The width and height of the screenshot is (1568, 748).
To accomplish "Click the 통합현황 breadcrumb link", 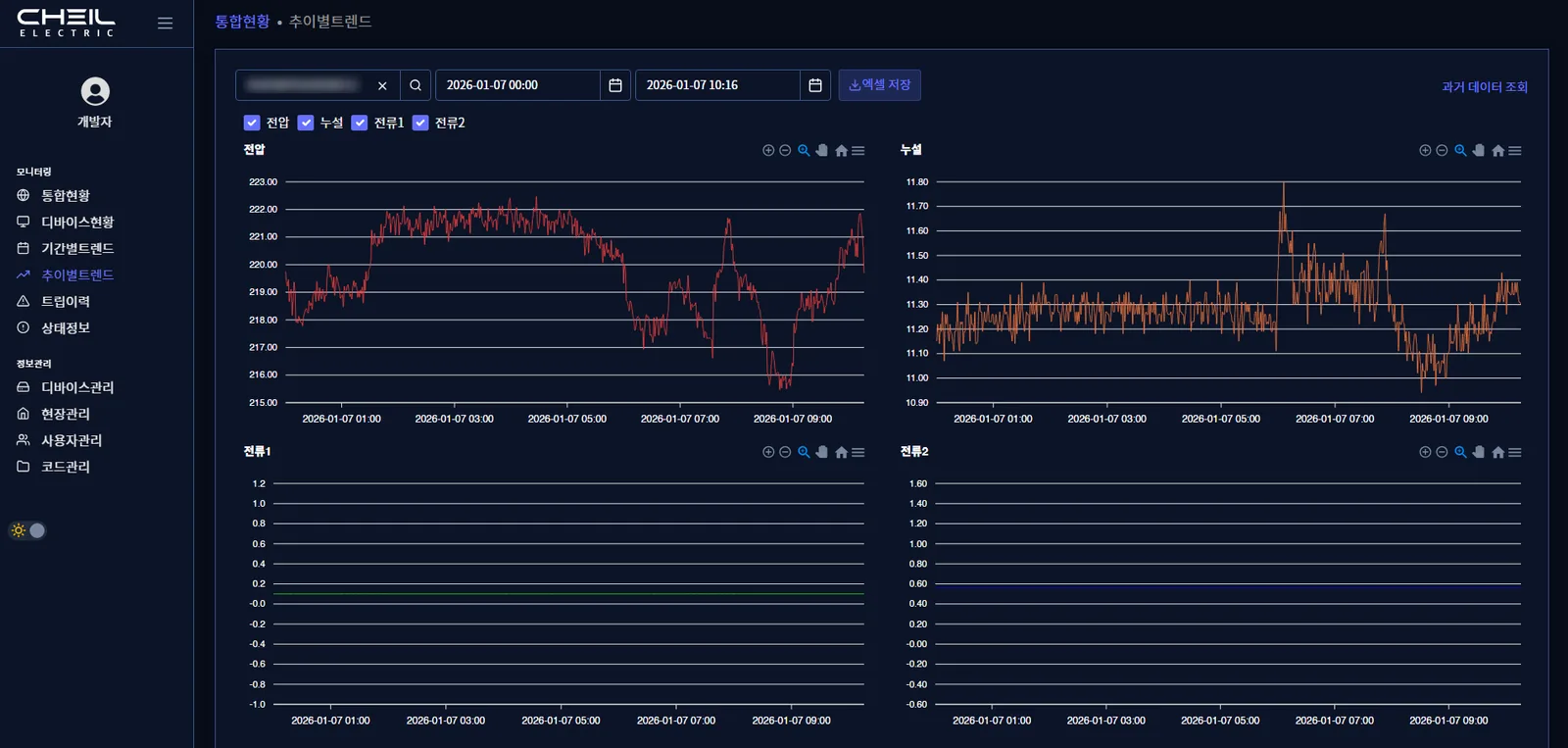I will (x=242, y=22).
